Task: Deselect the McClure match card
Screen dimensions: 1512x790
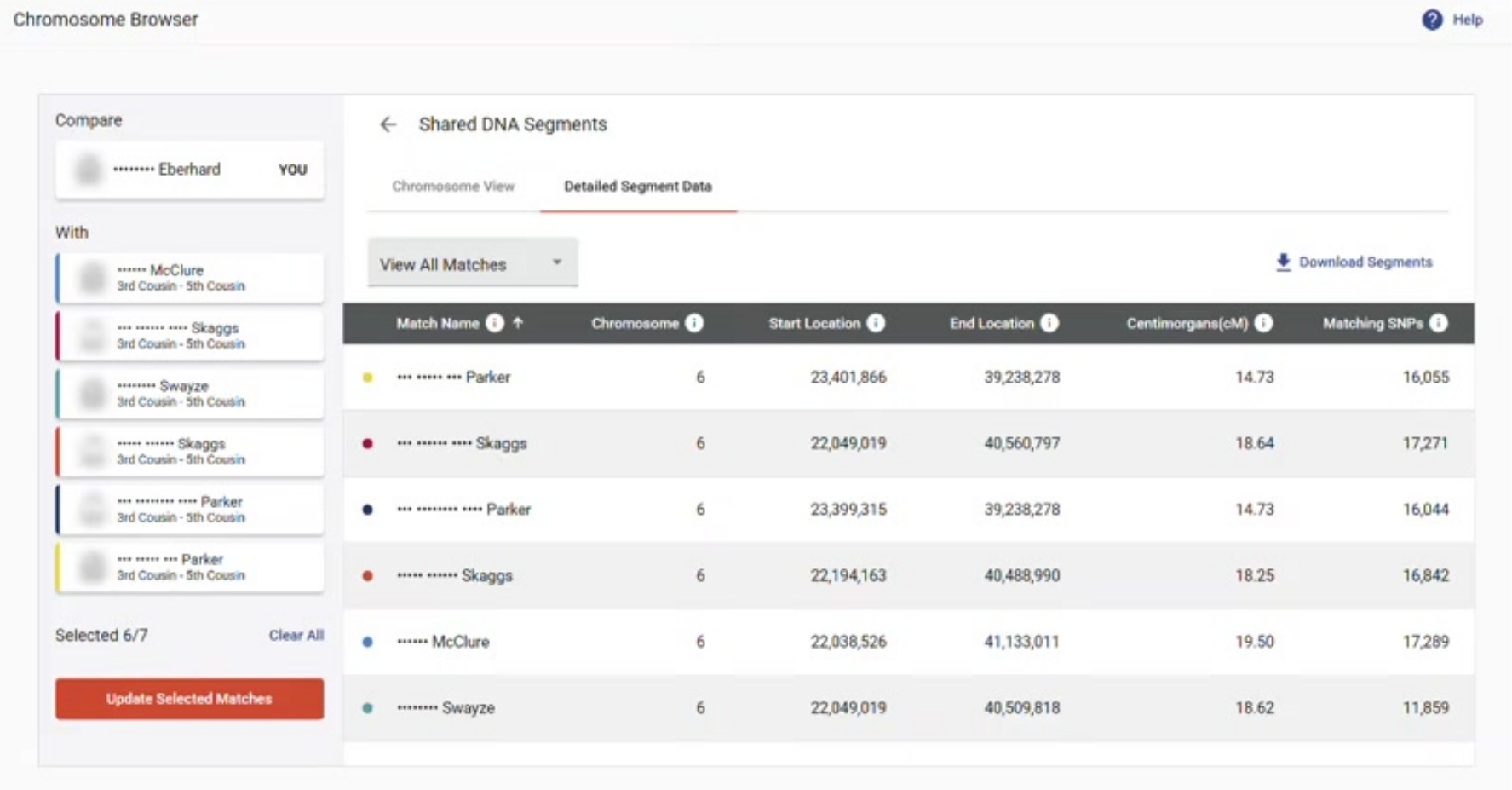Action: point(190,278)
